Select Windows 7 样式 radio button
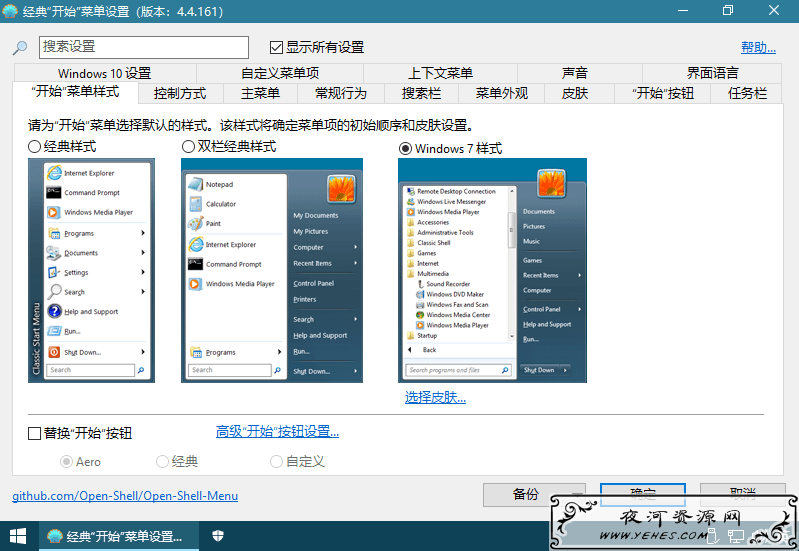 [405, 148]
